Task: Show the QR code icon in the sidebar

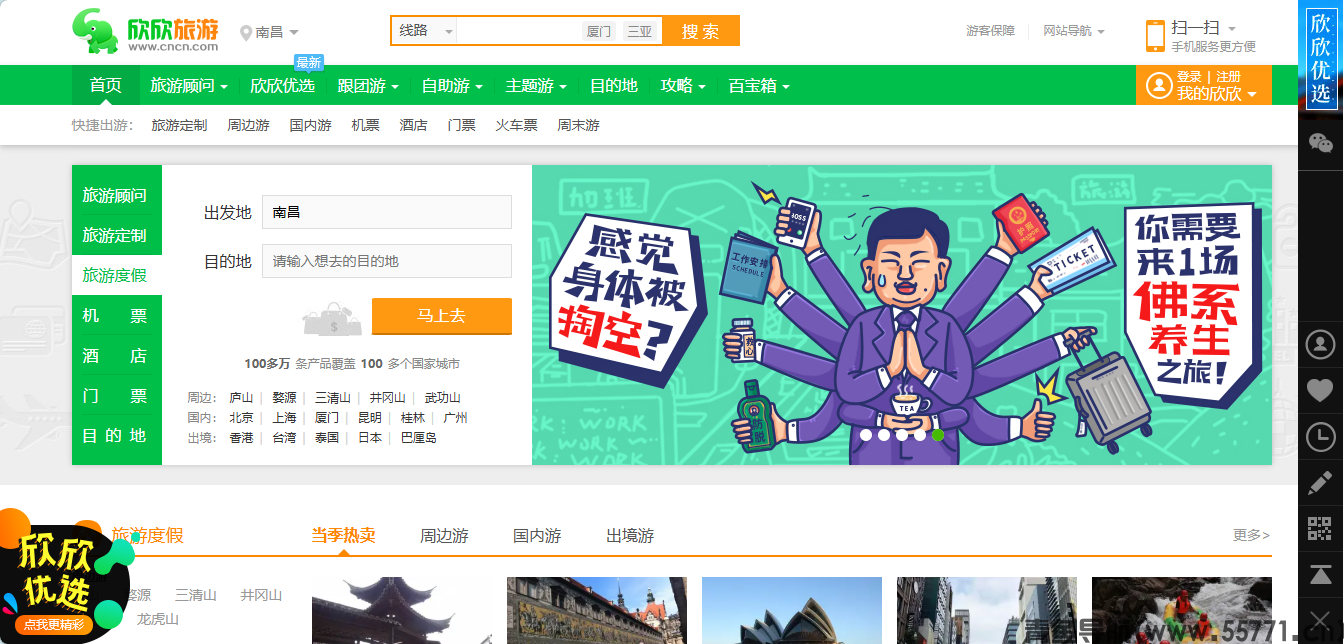Action: (x=1321, y=529)
